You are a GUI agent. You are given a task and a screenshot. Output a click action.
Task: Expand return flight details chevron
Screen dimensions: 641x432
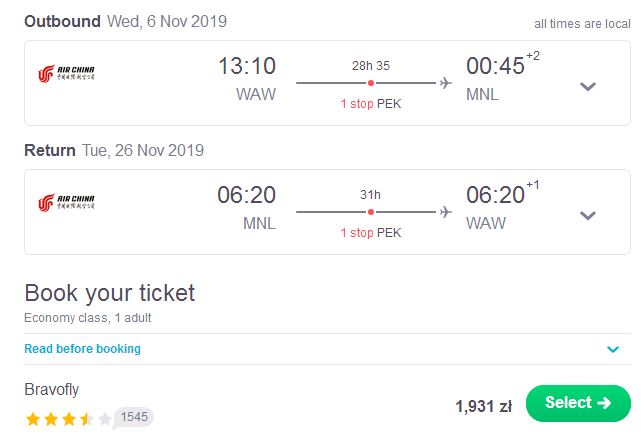588,215
